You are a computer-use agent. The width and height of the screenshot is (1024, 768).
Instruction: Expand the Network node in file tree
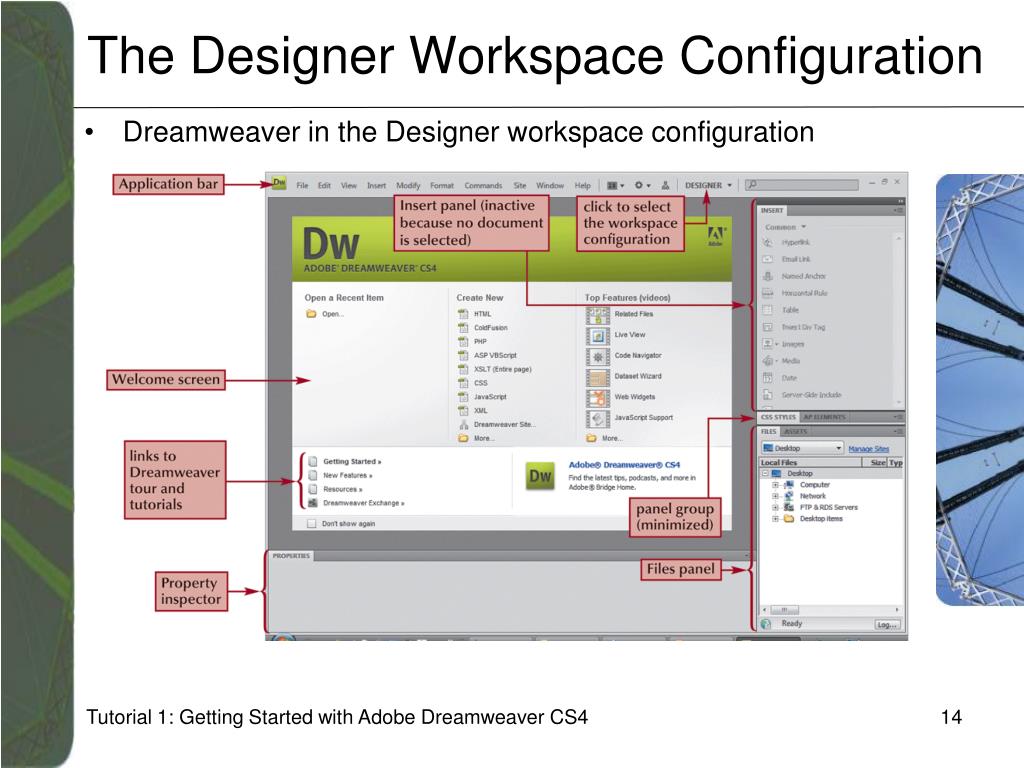(x=776, y=496)
